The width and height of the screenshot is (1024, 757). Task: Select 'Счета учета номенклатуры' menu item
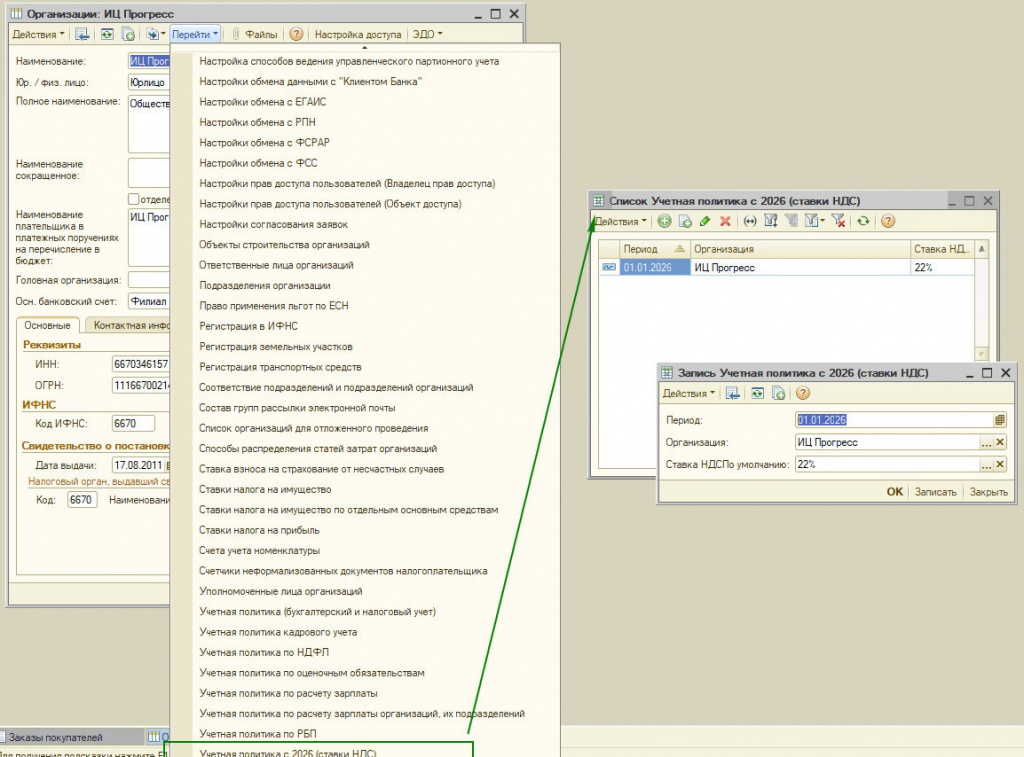pos(259,551)
